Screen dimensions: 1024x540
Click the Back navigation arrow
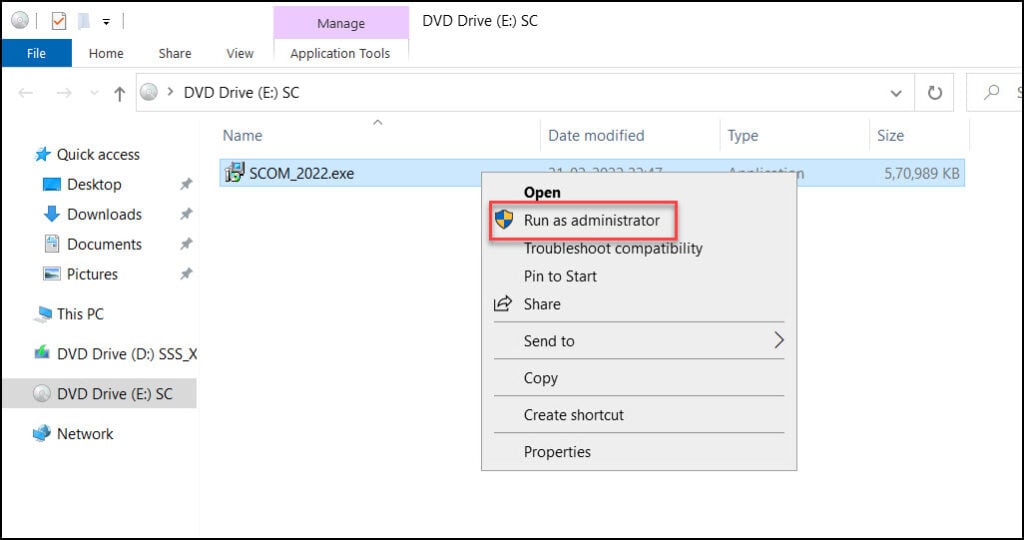coord(25,93)
